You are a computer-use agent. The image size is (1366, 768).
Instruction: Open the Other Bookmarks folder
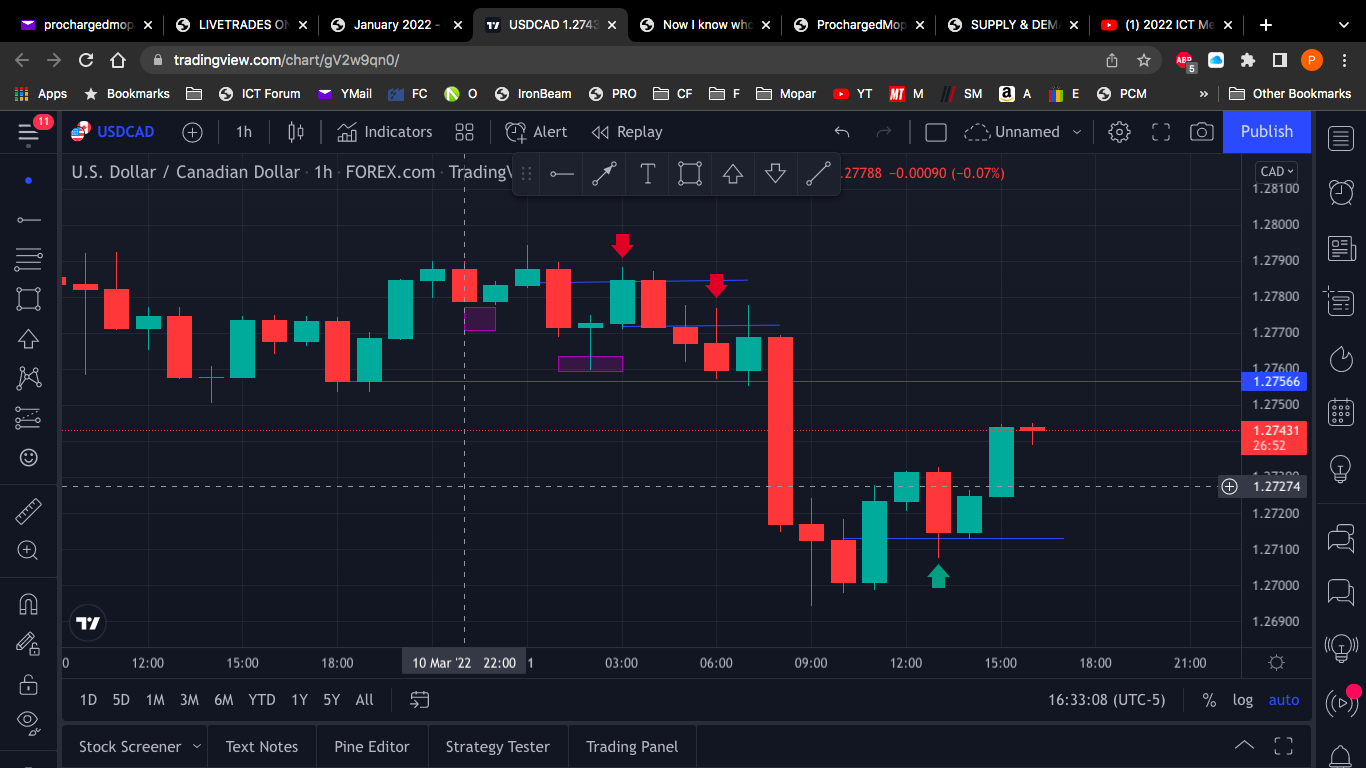coord(1290,94)
